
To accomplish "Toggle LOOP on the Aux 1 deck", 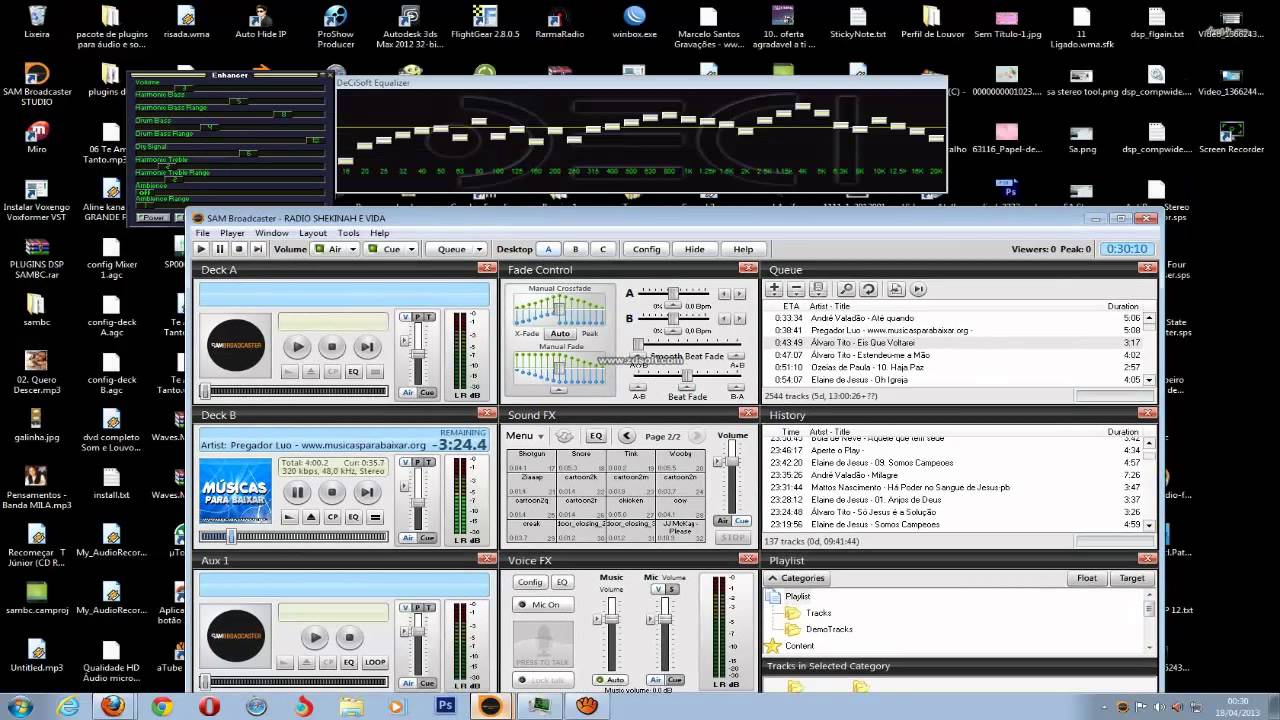I will pos(375,662).
